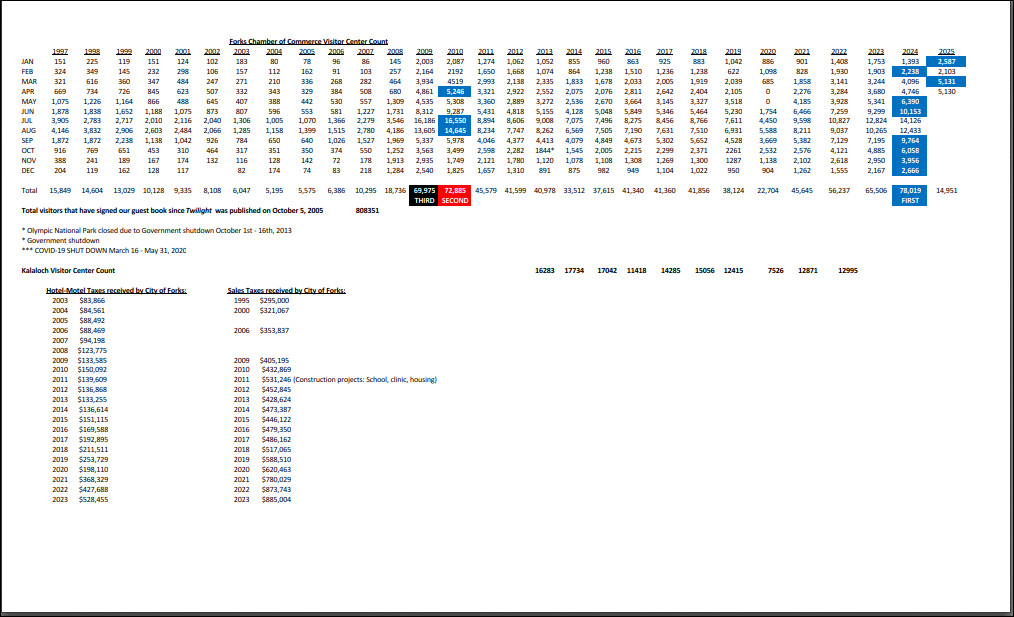Select highlighted JAN 2025 value 2,587
The width and height of the screenshot is (1014, 617).
(946, 62)
